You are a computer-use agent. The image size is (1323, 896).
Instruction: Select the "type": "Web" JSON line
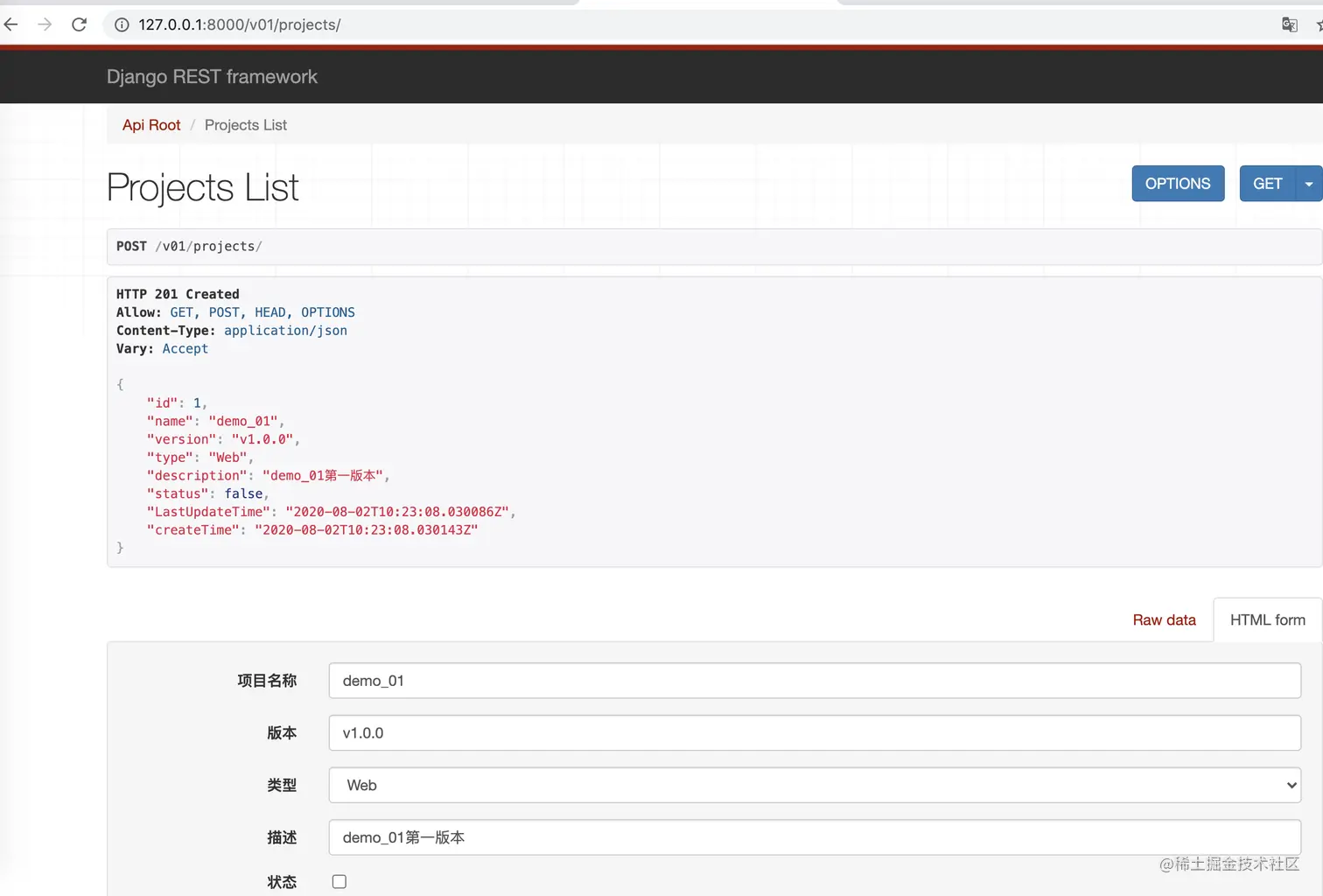[x=199, y=458]
